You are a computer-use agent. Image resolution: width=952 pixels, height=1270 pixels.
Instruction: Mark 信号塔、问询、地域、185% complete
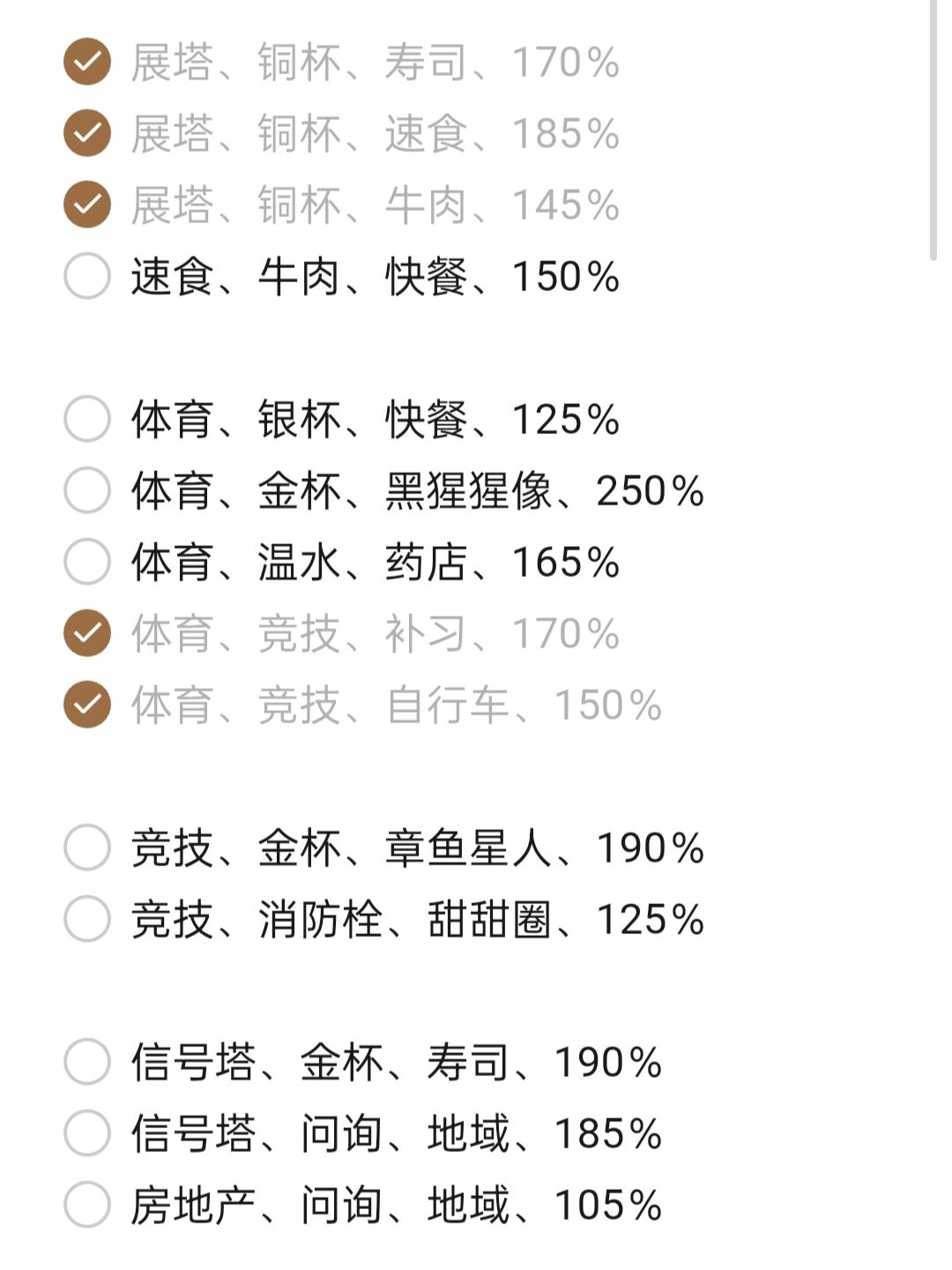87,1133
